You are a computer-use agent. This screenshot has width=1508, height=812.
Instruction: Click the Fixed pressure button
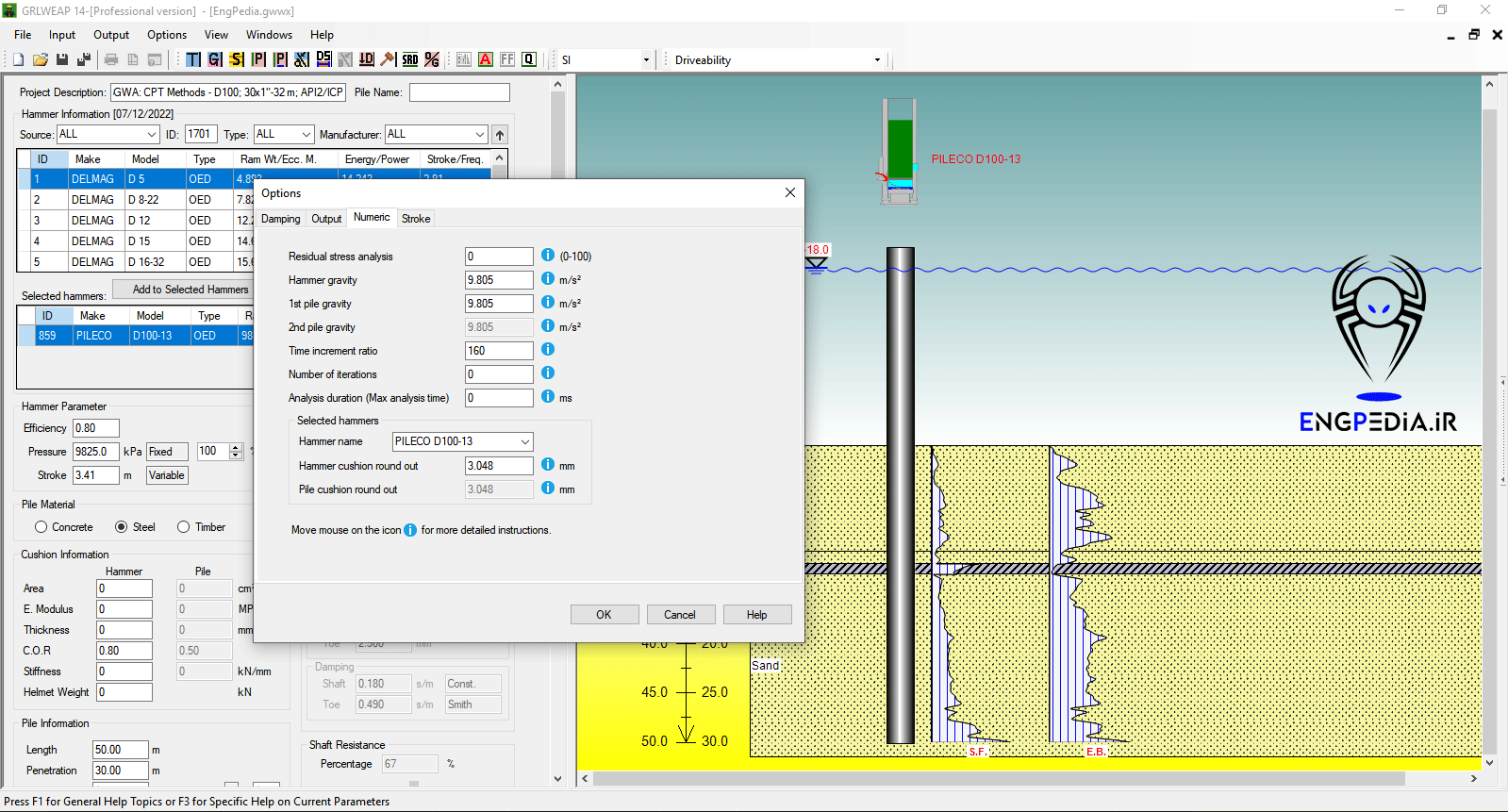pos(167,452)
